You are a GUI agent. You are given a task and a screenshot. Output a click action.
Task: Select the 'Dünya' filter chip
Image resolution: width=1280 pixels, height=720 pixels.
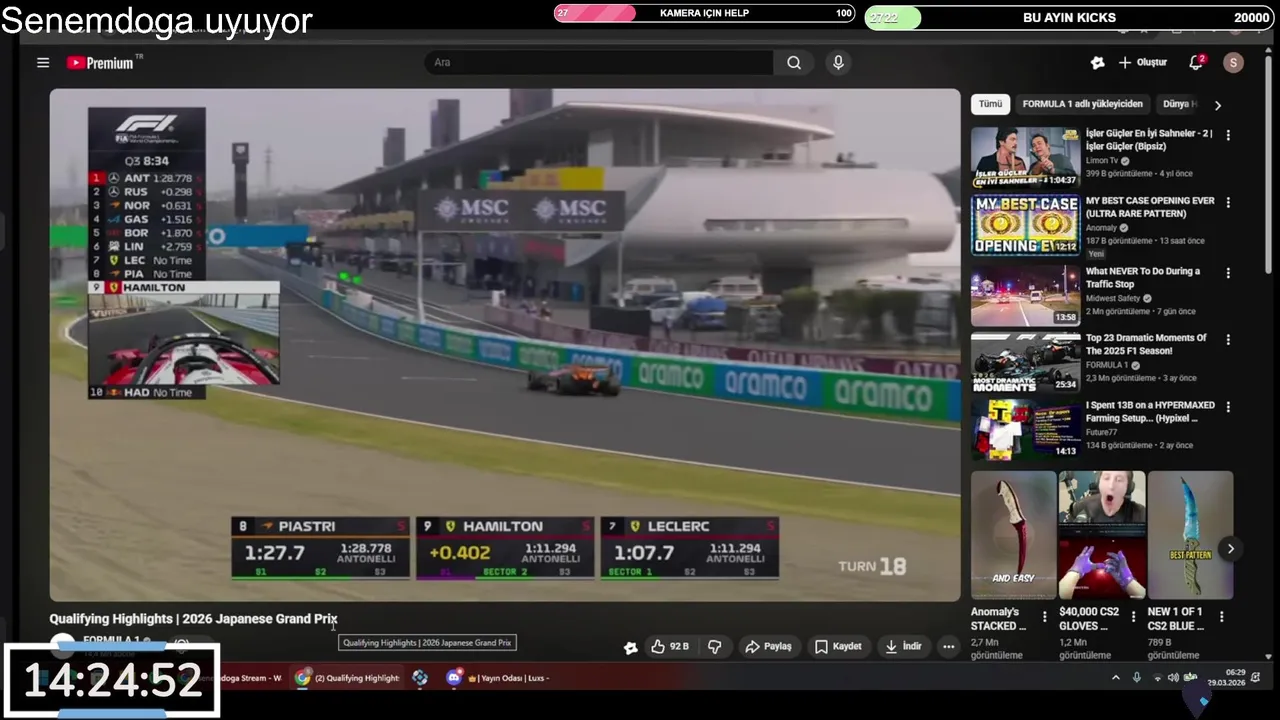coord(1179,104)
